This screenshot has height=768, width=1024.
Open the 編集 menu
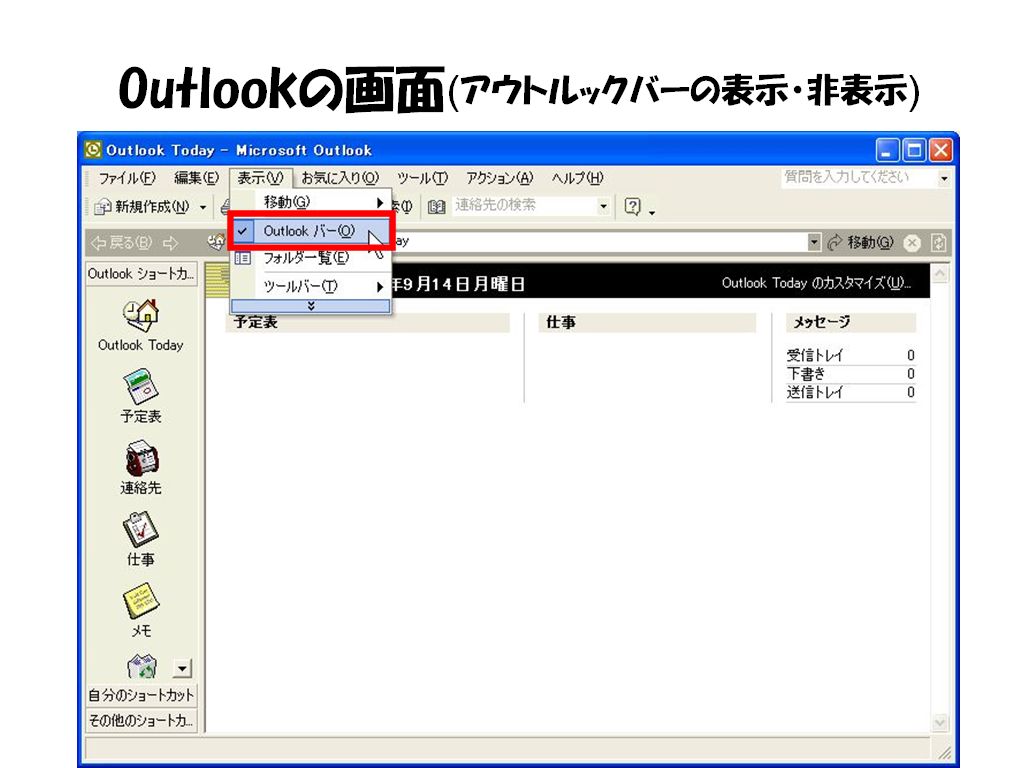[x=196, y=178]
